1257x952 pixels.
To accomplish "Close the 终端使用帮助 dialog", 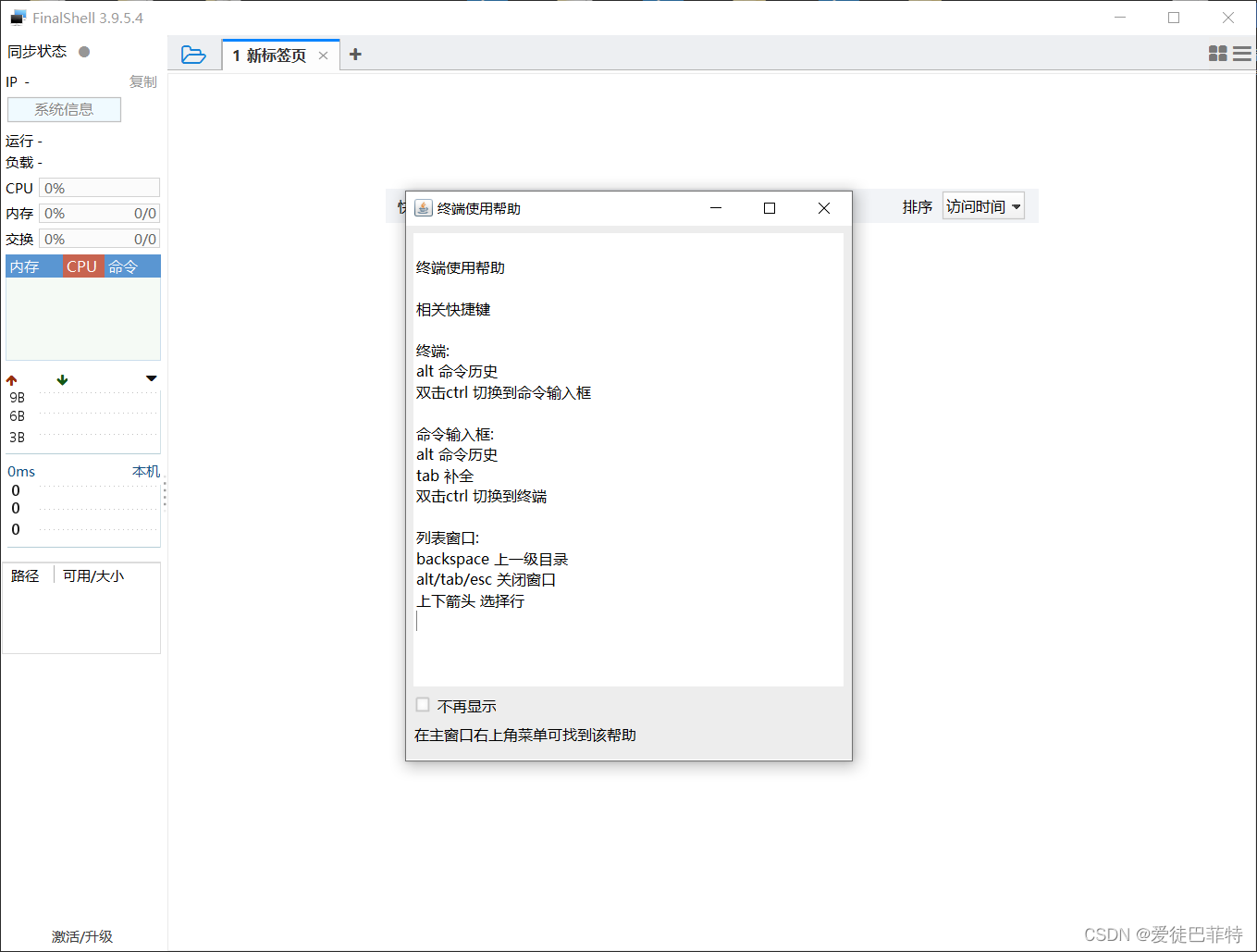I will 824,208.
